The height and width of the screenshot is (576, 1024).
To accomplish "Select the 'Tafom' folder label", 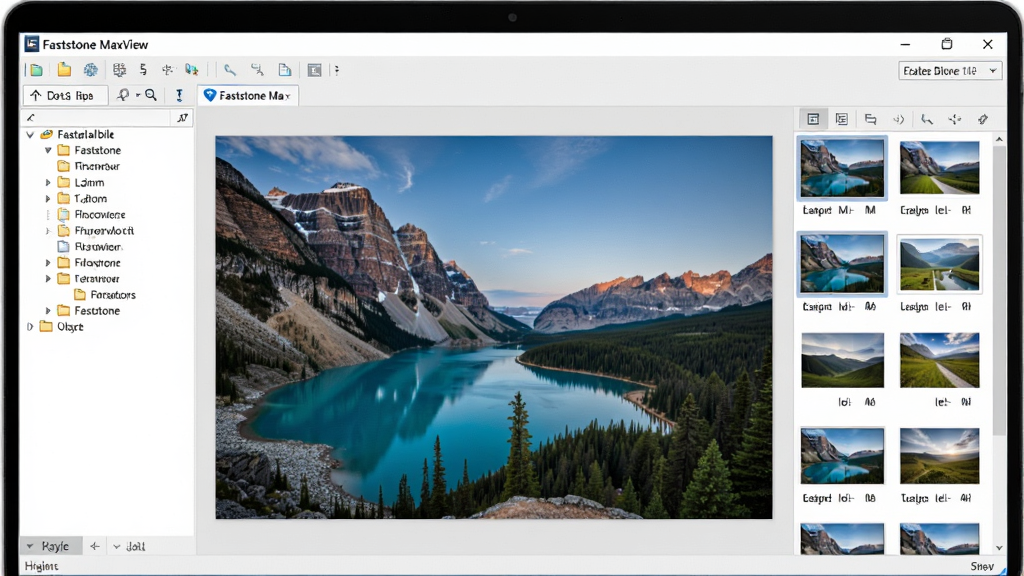I will click(x=90, y=199).
